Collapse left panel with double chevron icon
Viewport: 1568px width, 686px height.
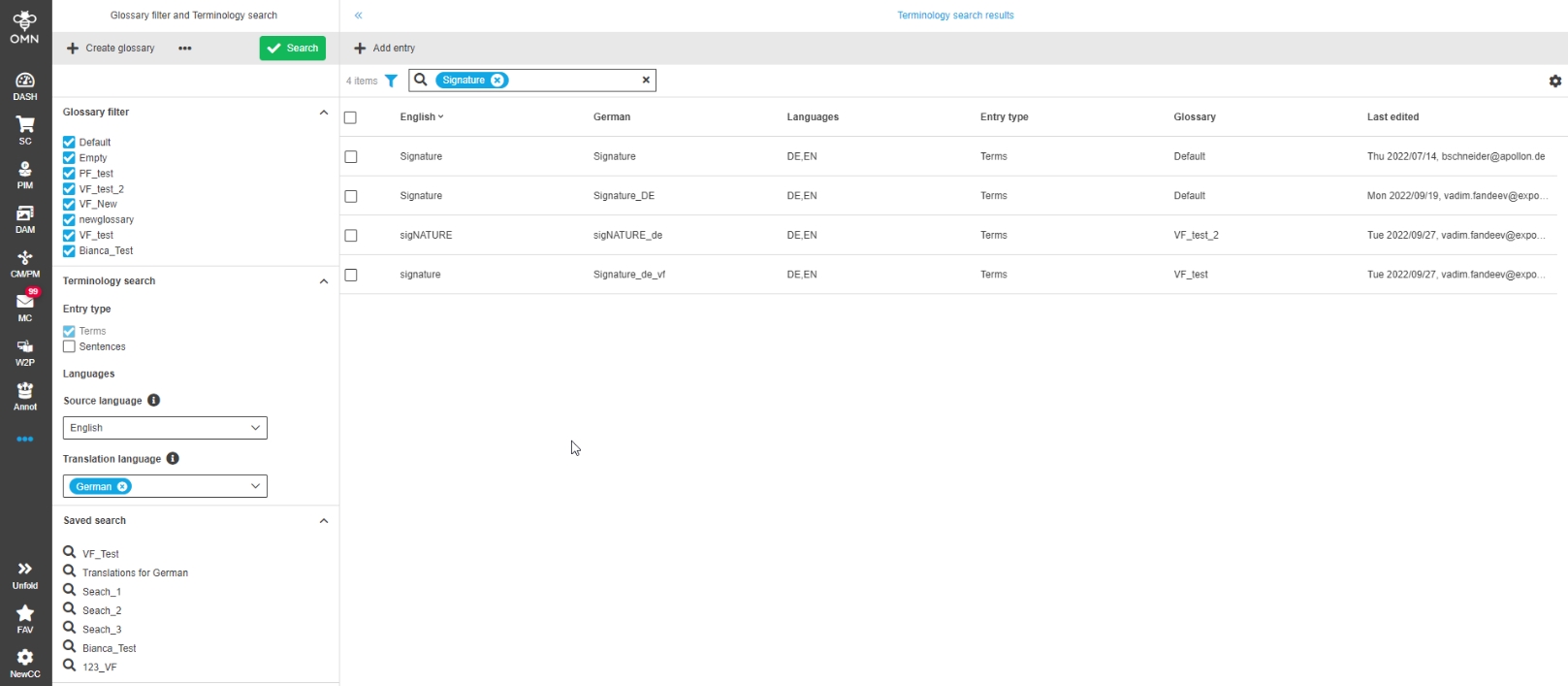pos(358,16)
